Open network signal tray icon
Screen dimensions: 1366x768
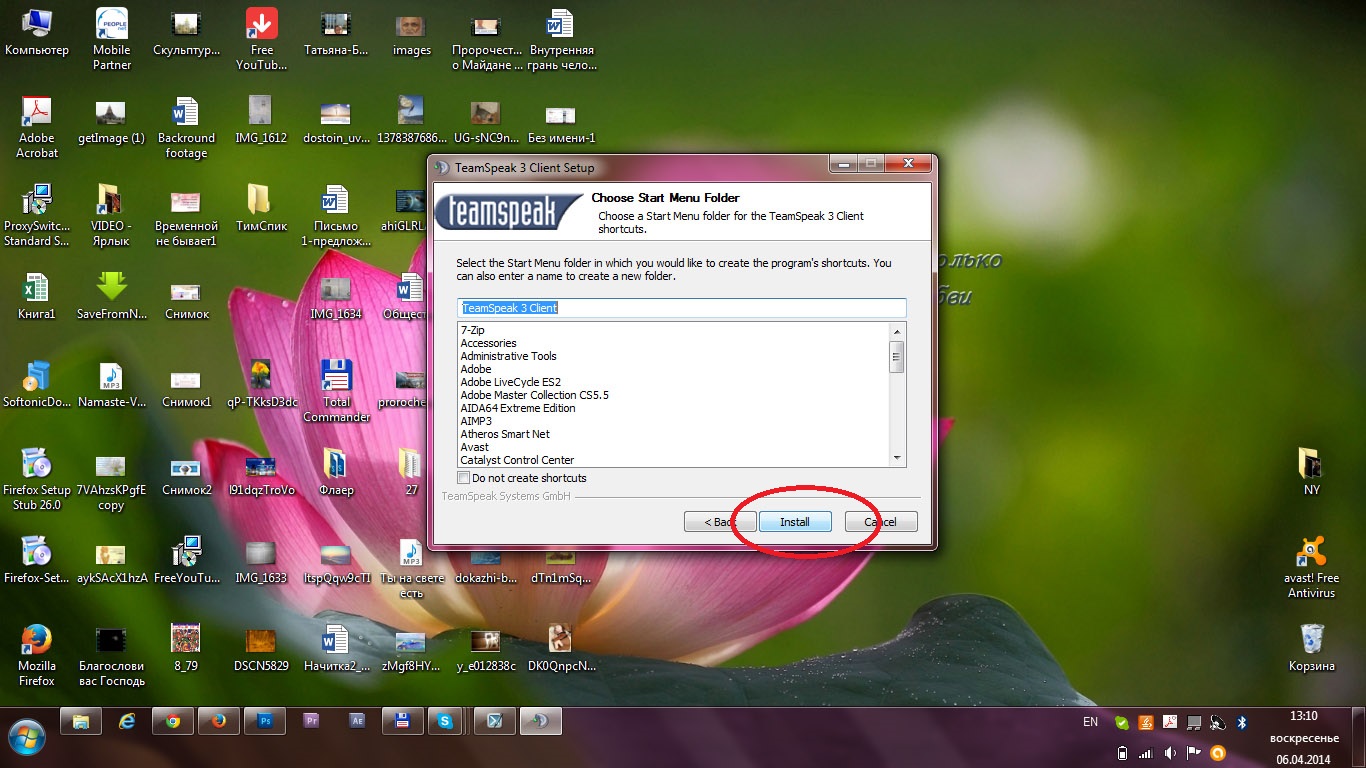click(x=1146, y=753)
